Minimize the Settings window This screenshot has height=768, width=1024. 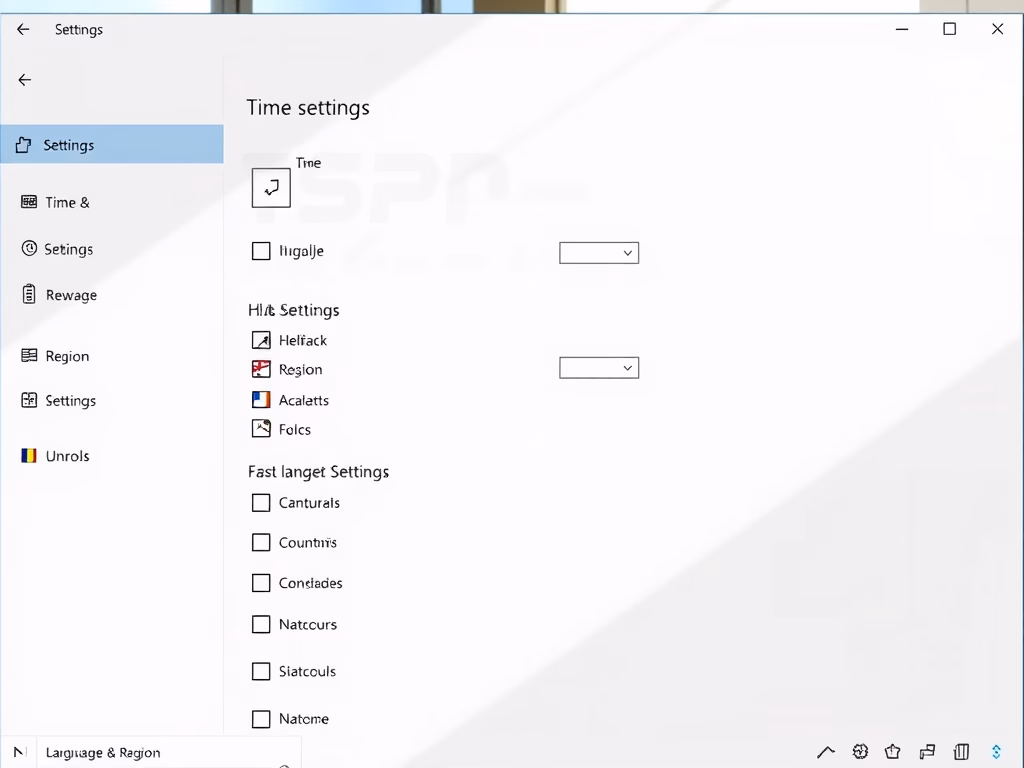pyautogui.click(x=902, y=29)
